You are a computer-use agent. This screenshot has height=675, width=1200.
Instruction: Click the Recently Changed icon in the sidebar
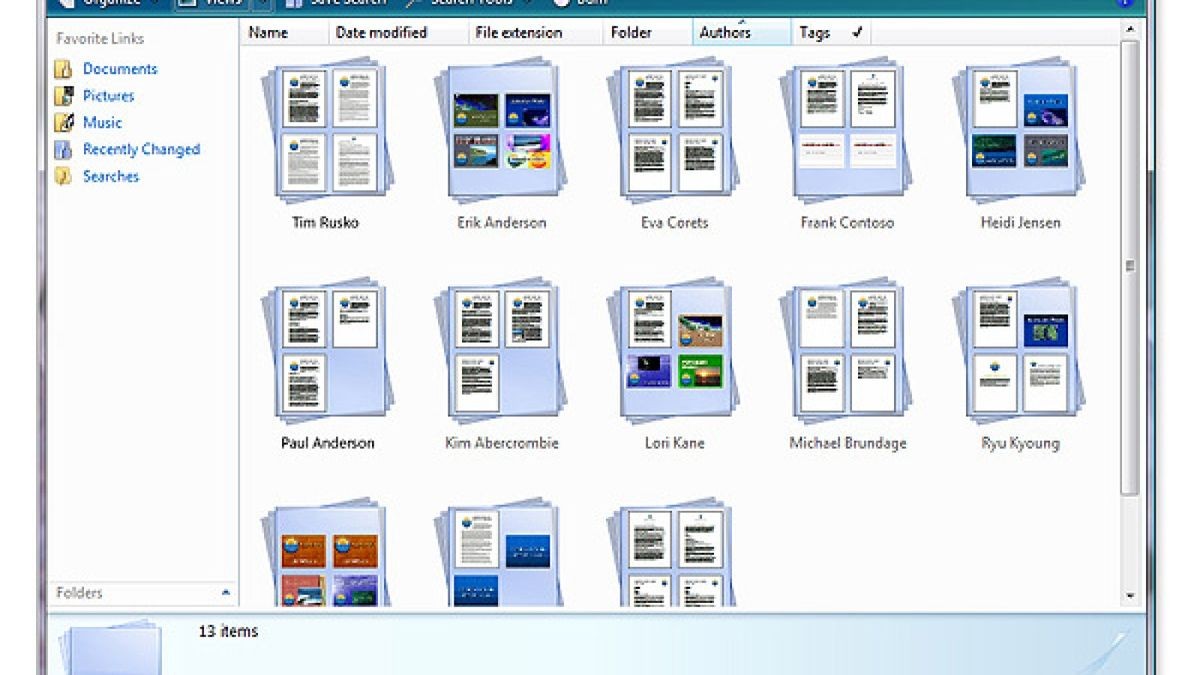coord(64,150)
